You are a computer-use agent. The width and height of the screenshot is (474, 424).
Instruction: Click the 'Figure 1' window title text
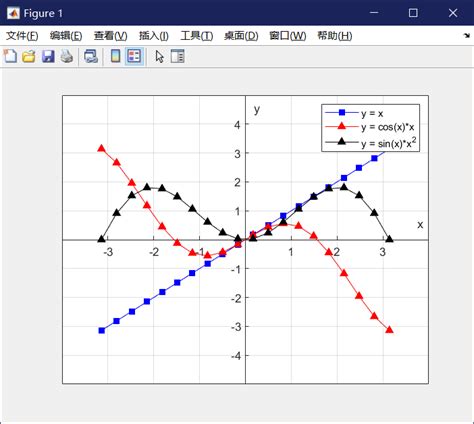43,13
